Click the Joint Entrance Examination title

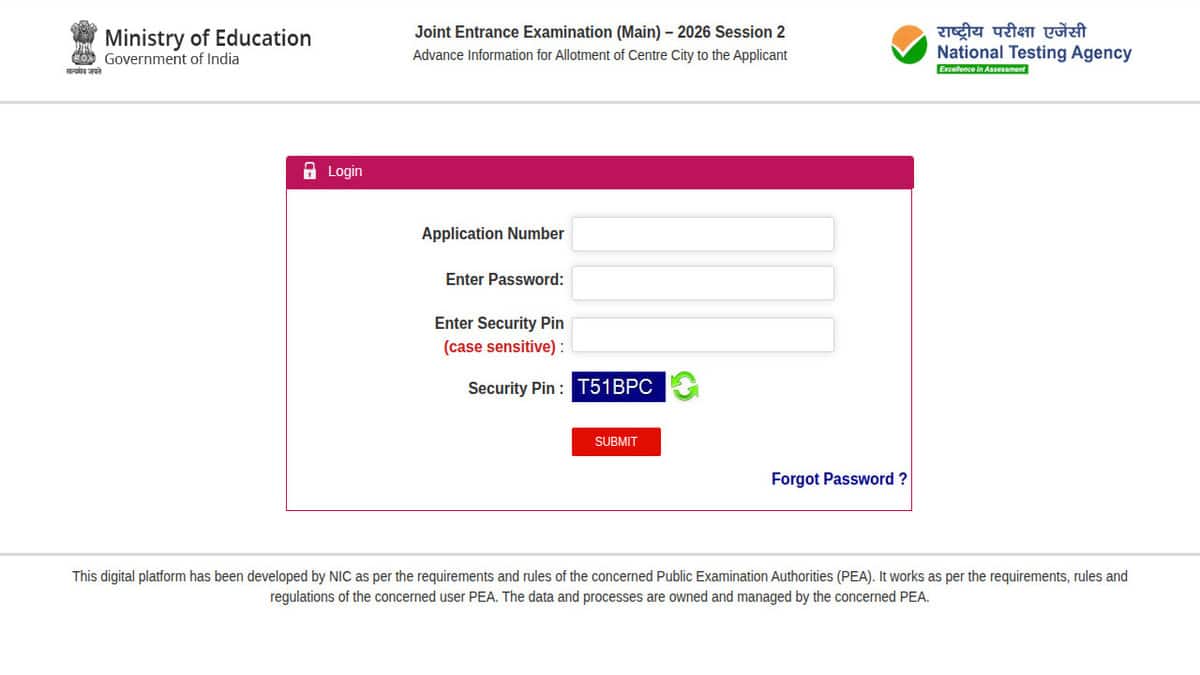(600, 32)
